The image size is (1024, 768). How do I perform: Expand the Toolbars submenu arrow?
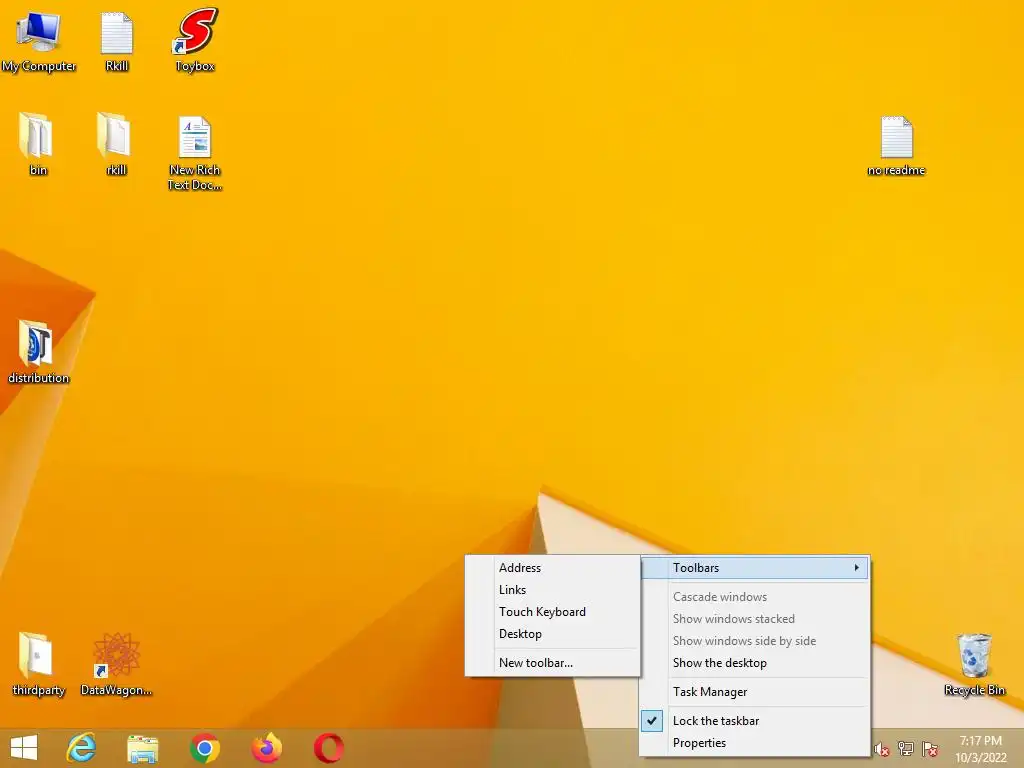pos(856,568)
